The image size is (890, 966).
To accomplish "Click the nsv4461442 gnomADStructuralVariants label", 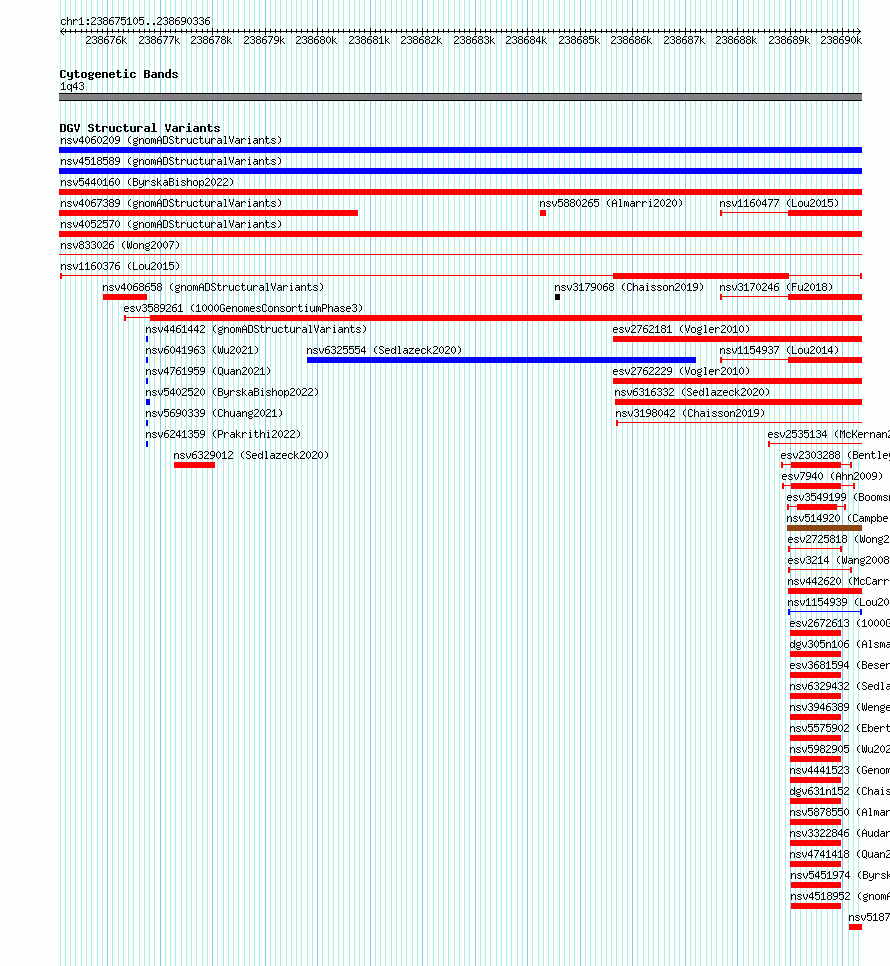I will coord(256,329).
